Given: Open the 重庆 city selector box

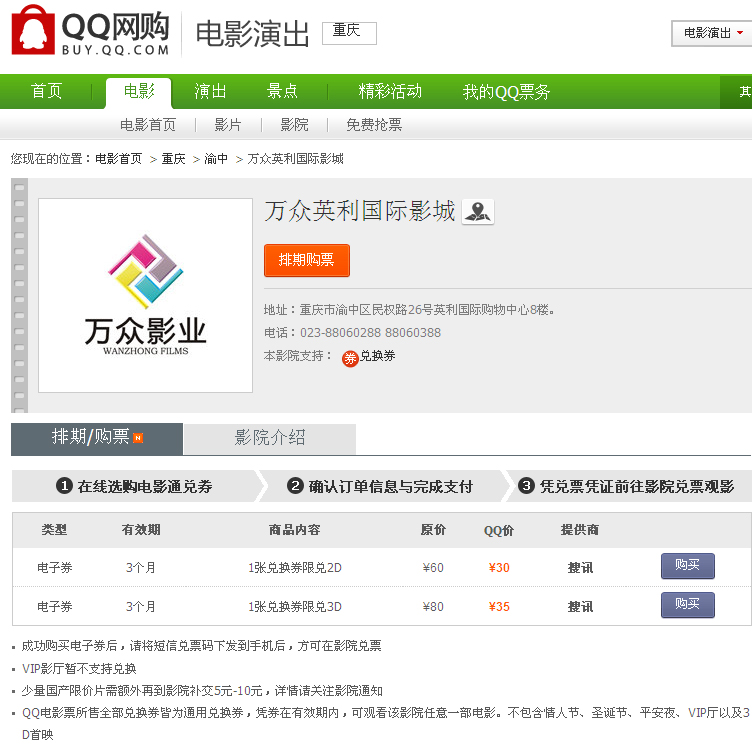Looking at the screenshot, I should (349, 33).
